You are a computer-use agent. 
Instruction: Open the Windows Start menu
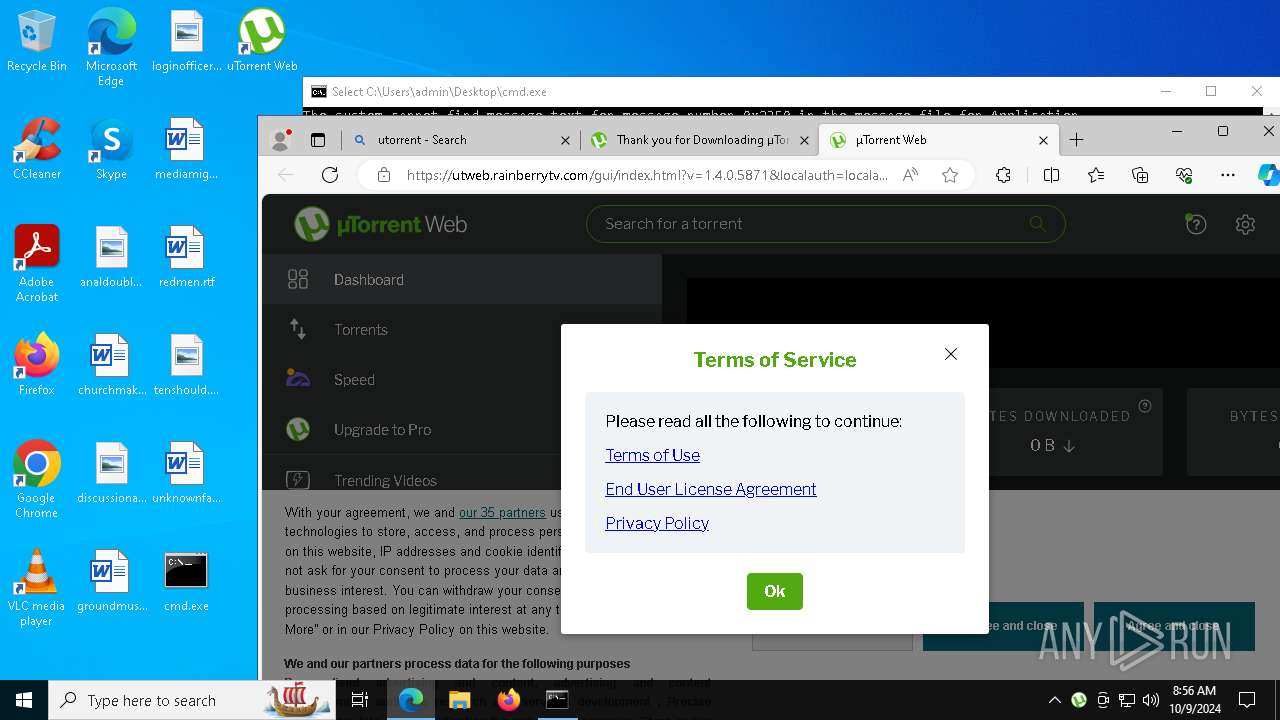tap(24, 700)
